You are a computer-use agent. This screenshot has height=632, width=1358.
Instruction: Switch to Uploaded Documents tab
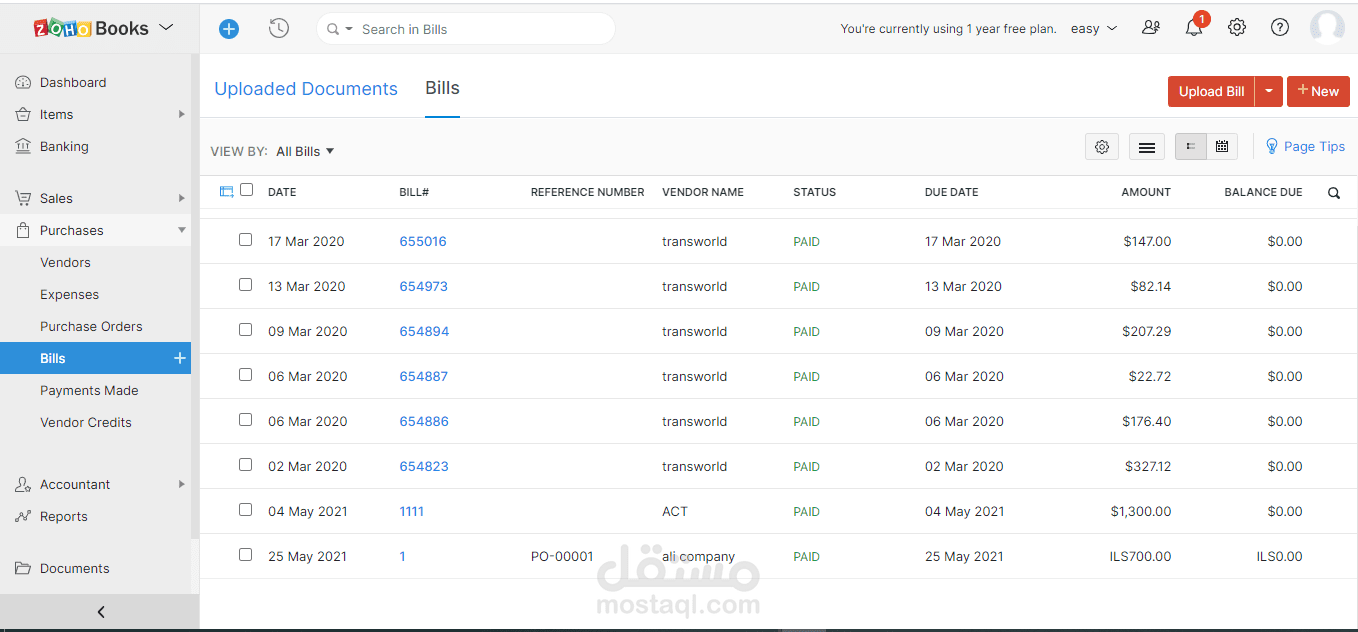pos(306,89)
